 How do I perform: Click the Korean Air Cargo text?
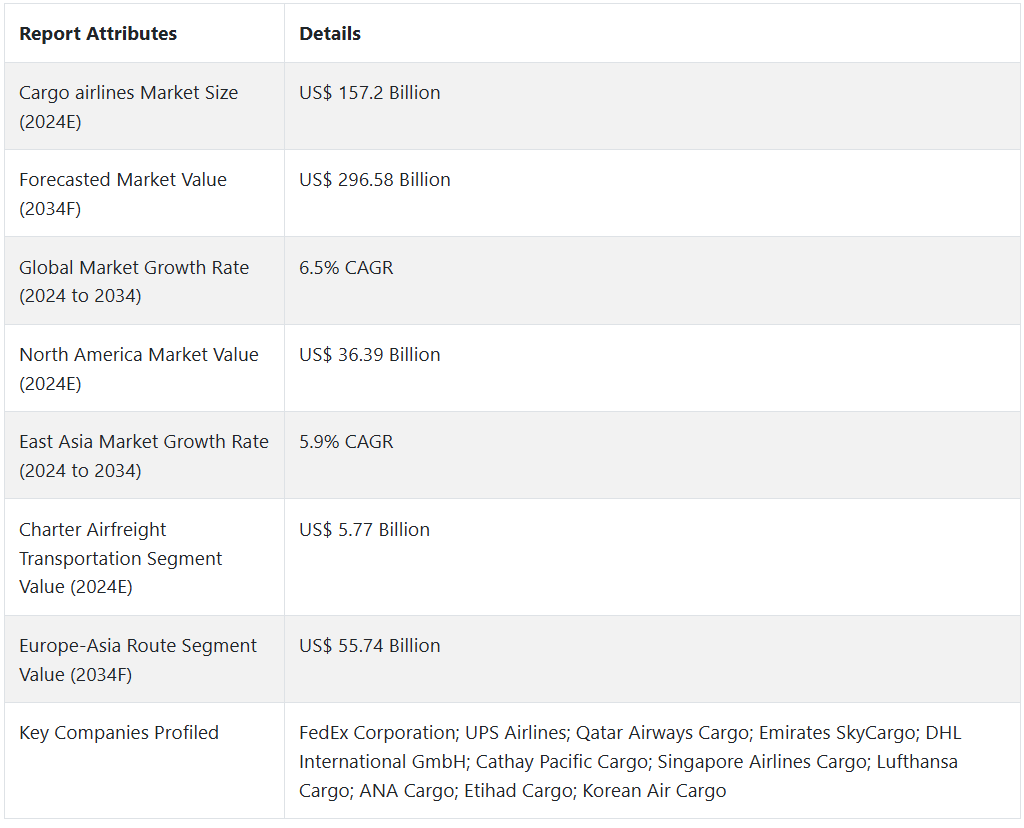tap(654, 791)
